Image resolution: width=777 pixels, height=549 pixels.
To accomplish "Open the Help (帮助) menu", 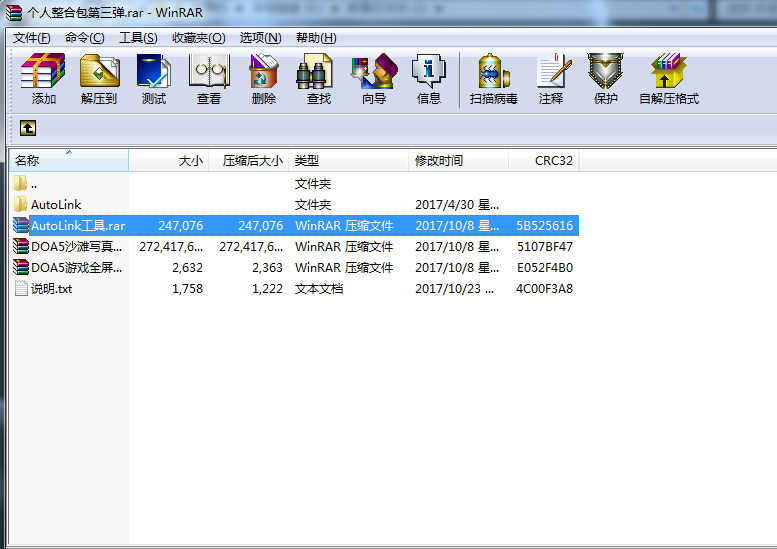I will (316, 38).
